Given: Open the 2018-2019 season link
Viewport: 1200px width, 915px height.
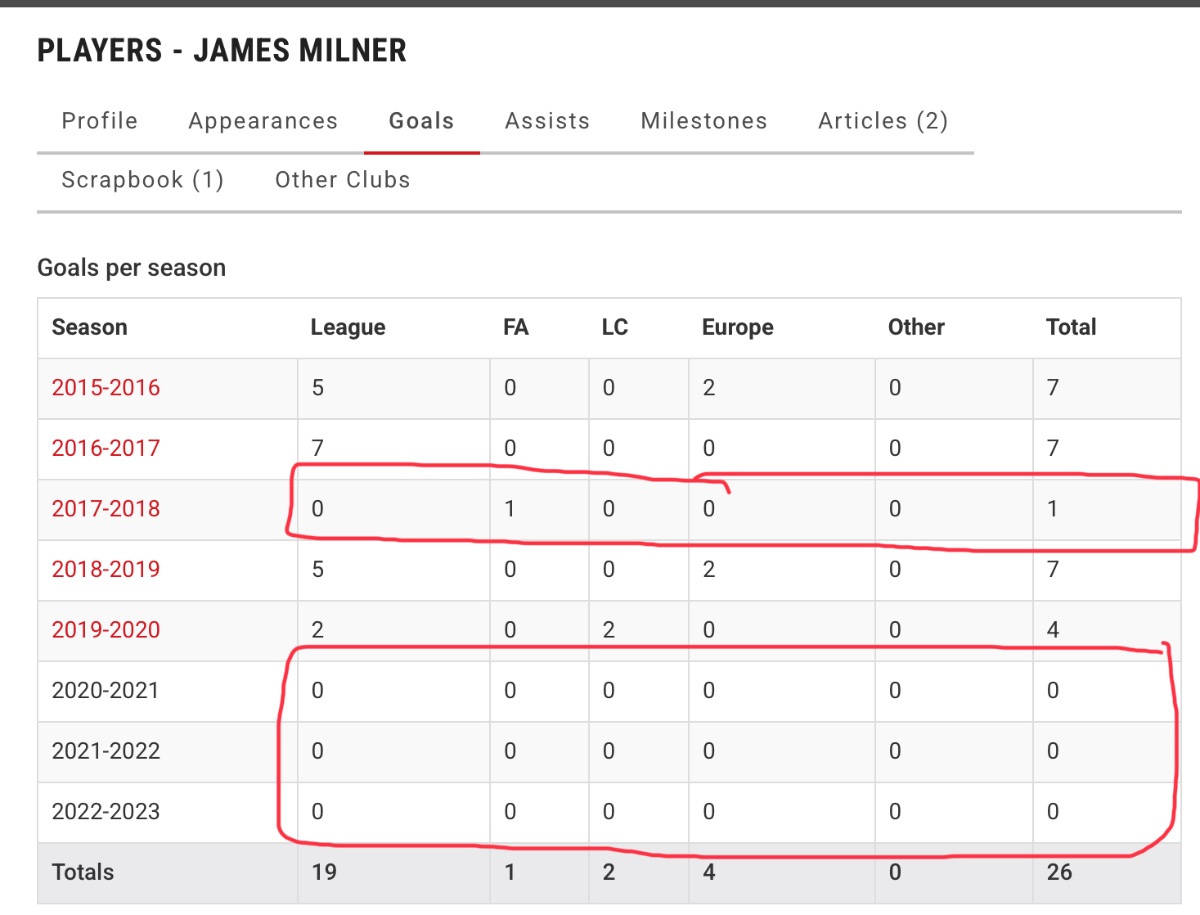Looking at the screenshot, I should point(106,569).
